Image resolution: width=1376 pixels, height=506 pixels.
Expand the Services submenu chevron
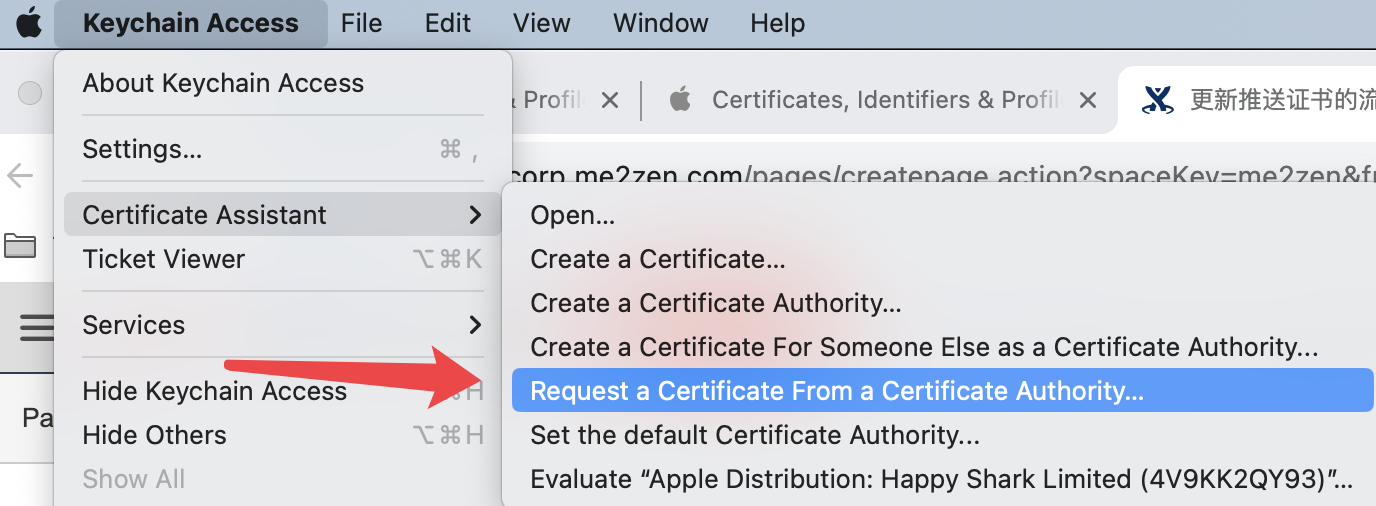coord(475,325)
